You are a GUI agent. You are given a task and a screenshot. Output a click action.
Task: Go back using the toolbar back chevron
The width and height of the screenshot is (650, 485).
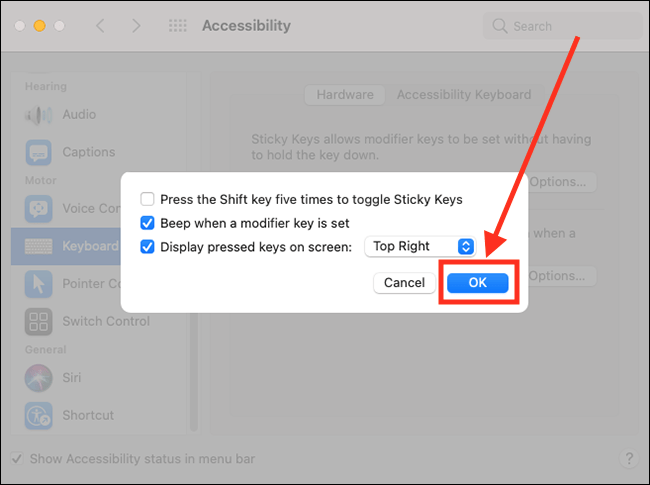[x=100, y=26]
